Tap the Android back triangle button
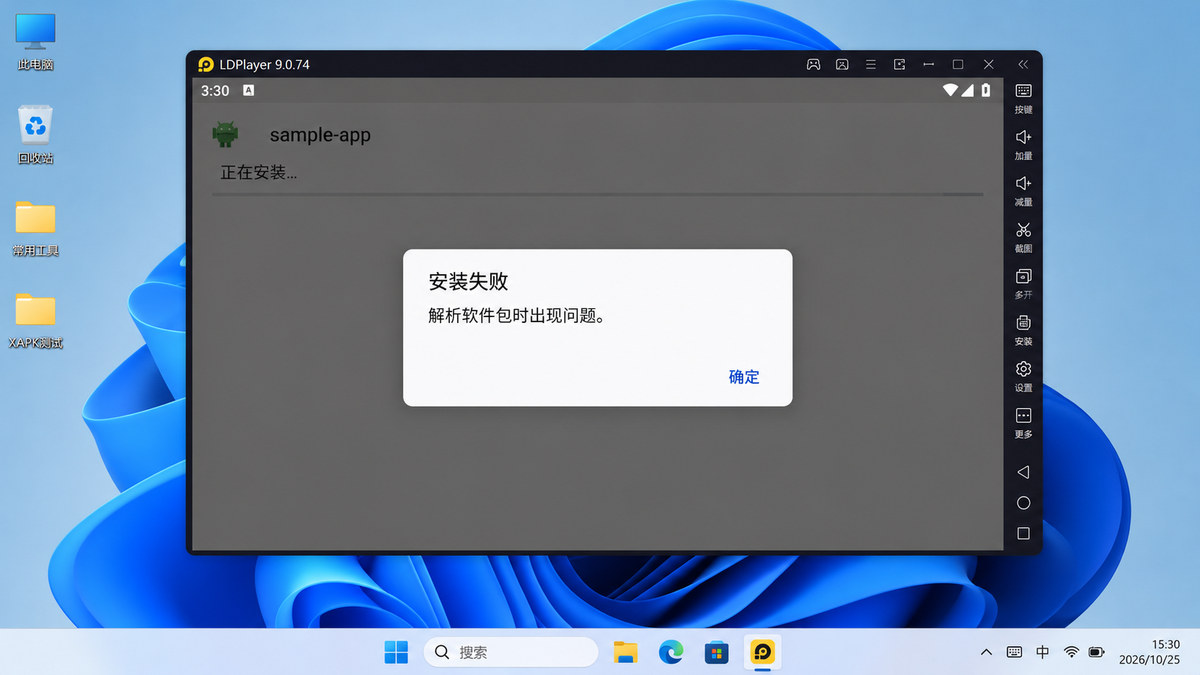This screenshot has width=1200, height=675. (x=1023, y=472)
